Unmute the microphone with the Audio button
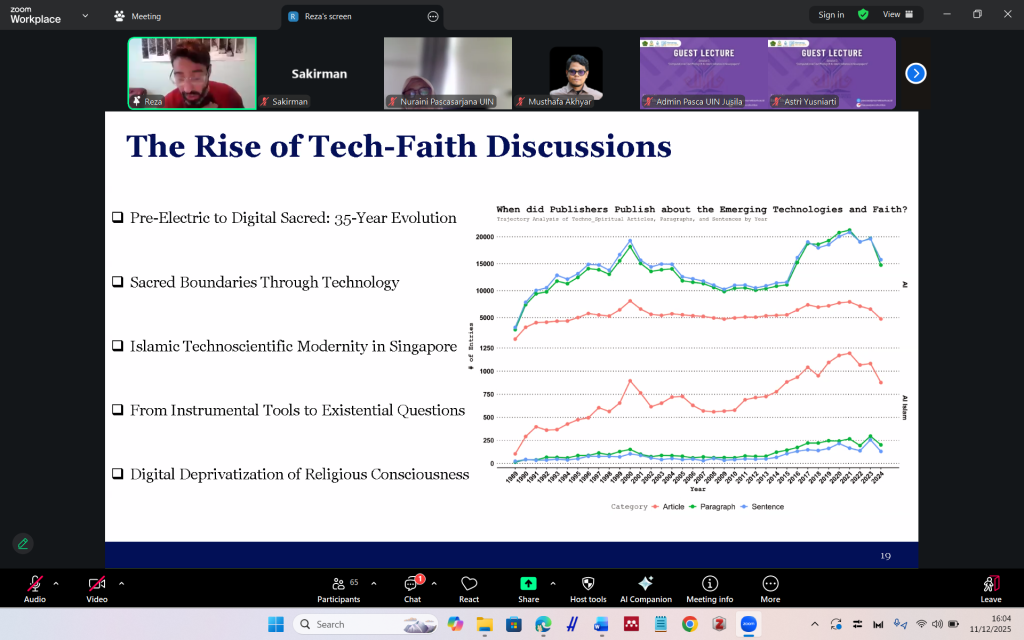 [35, 584]
